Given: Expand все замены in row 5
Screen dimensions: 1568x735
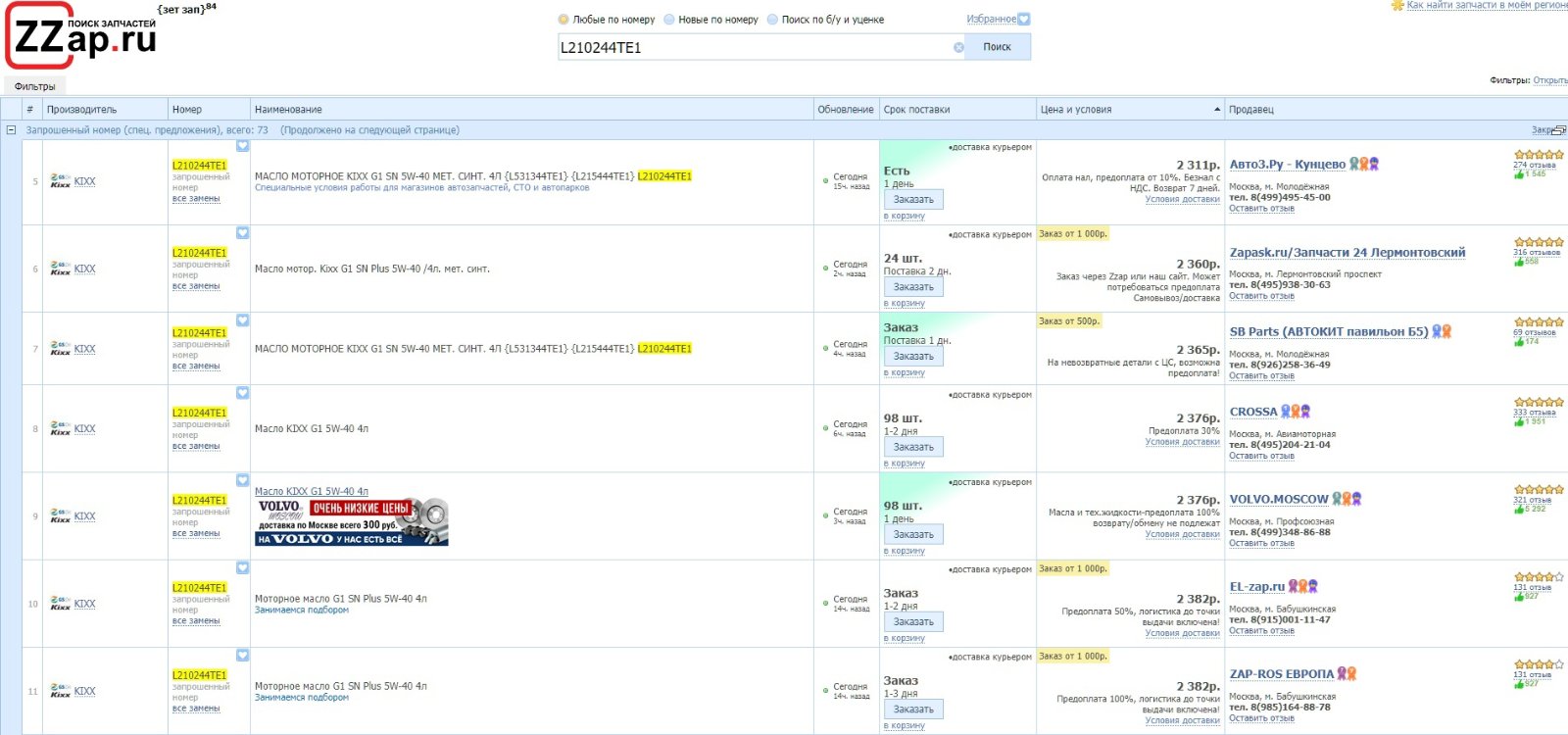Looking at the screenshot, I should tap(196, 199).
